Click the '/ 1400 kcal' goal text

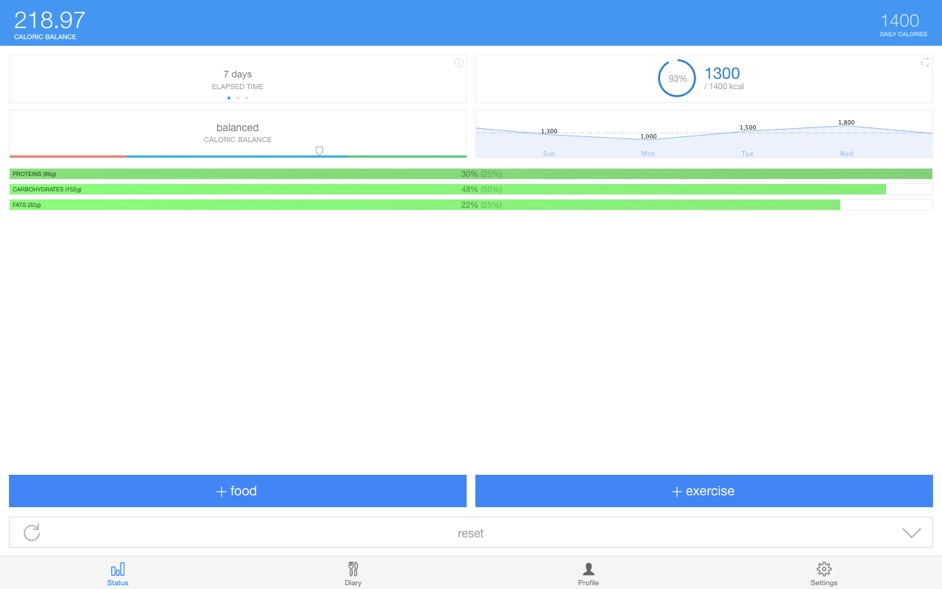[724, 87]
